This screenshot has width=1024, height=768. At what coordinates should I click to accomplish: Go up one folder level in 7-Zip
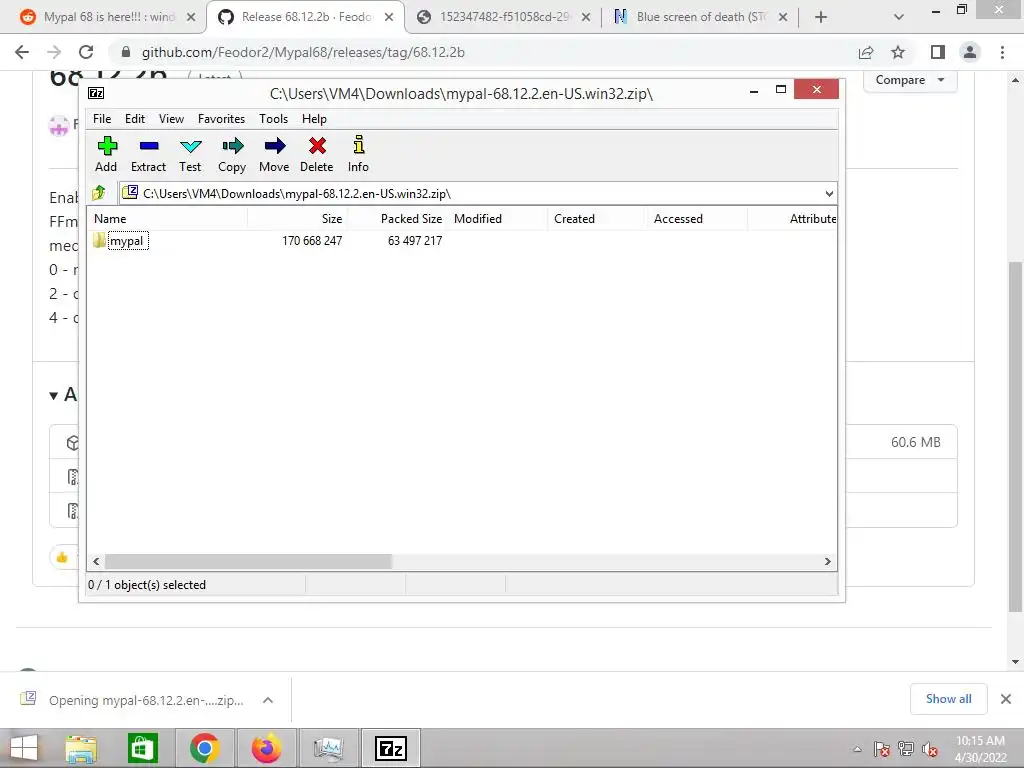99,193
